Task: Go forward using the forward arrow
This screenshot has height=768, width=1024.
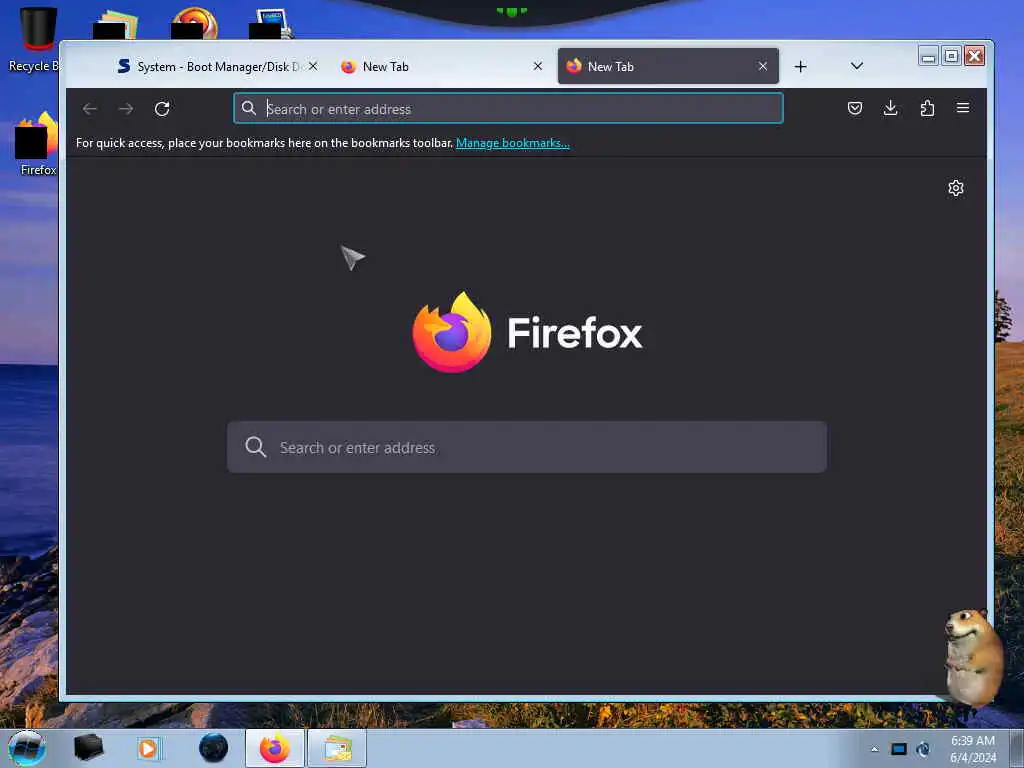Action: (x=126, y=108)
